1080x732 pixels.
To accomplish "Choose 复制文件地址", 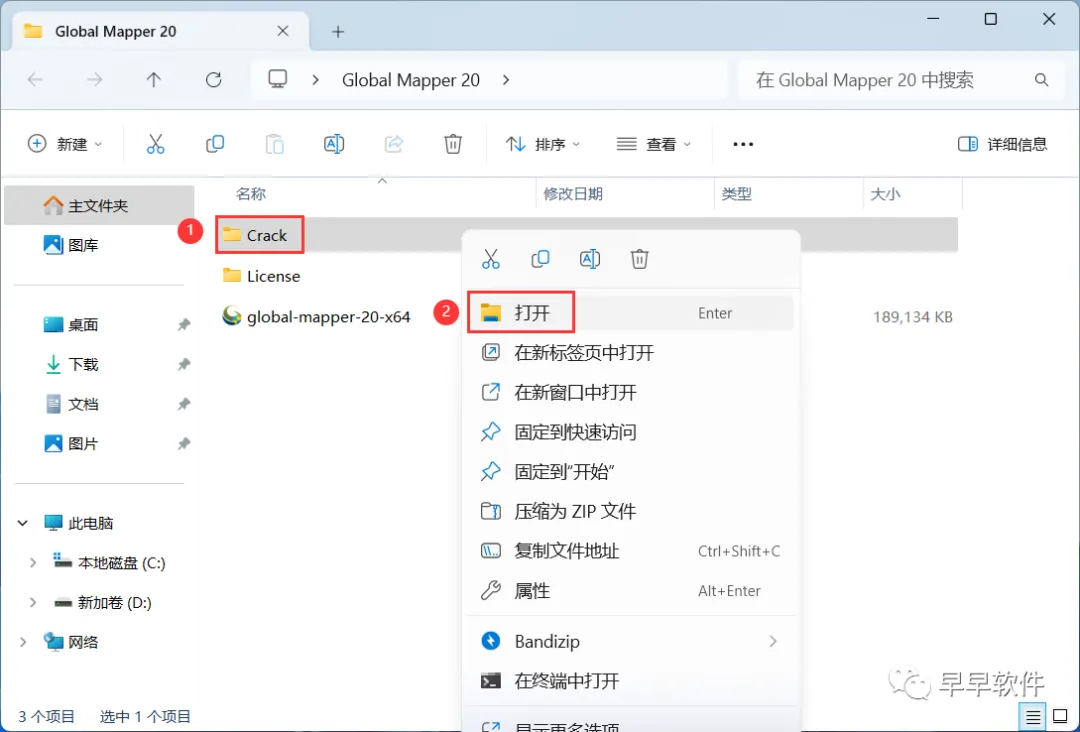I will tap(630, 551).
